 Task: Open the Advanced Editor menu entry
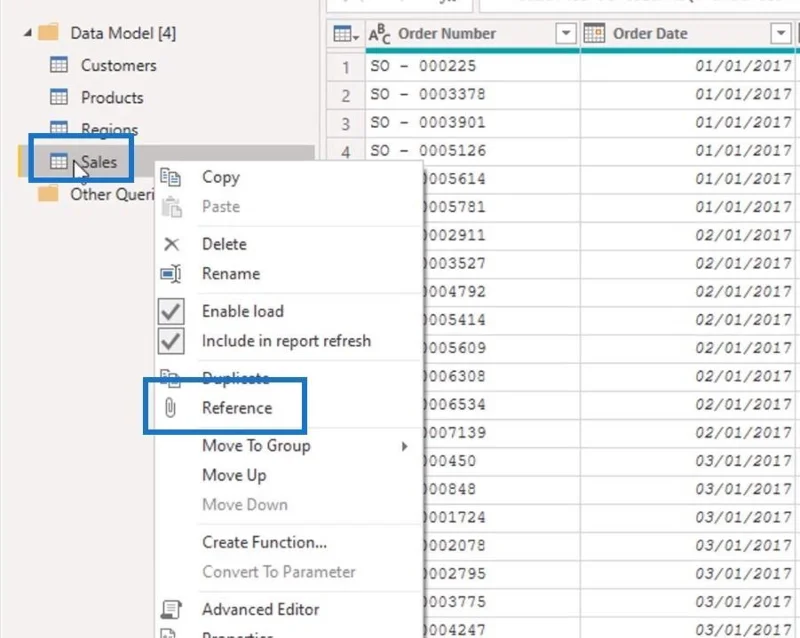pyautogui.click(x=261, y=609)
